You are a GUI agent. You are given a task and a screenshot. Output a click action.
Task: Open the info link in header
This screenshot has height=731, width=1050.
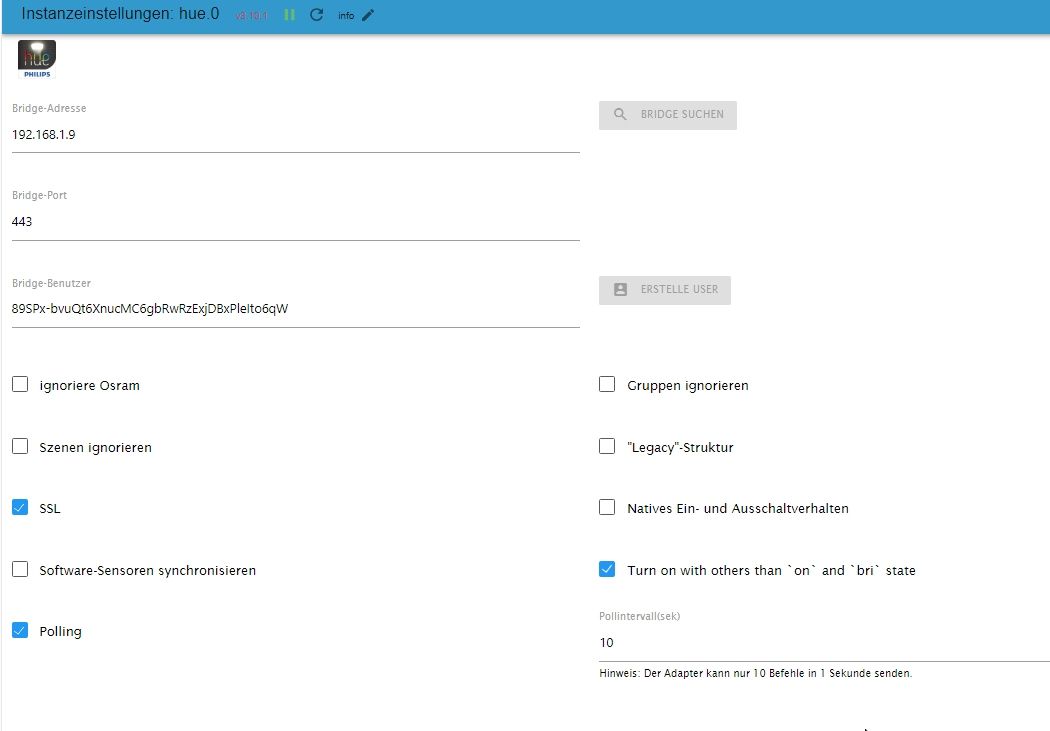(346, 15)
